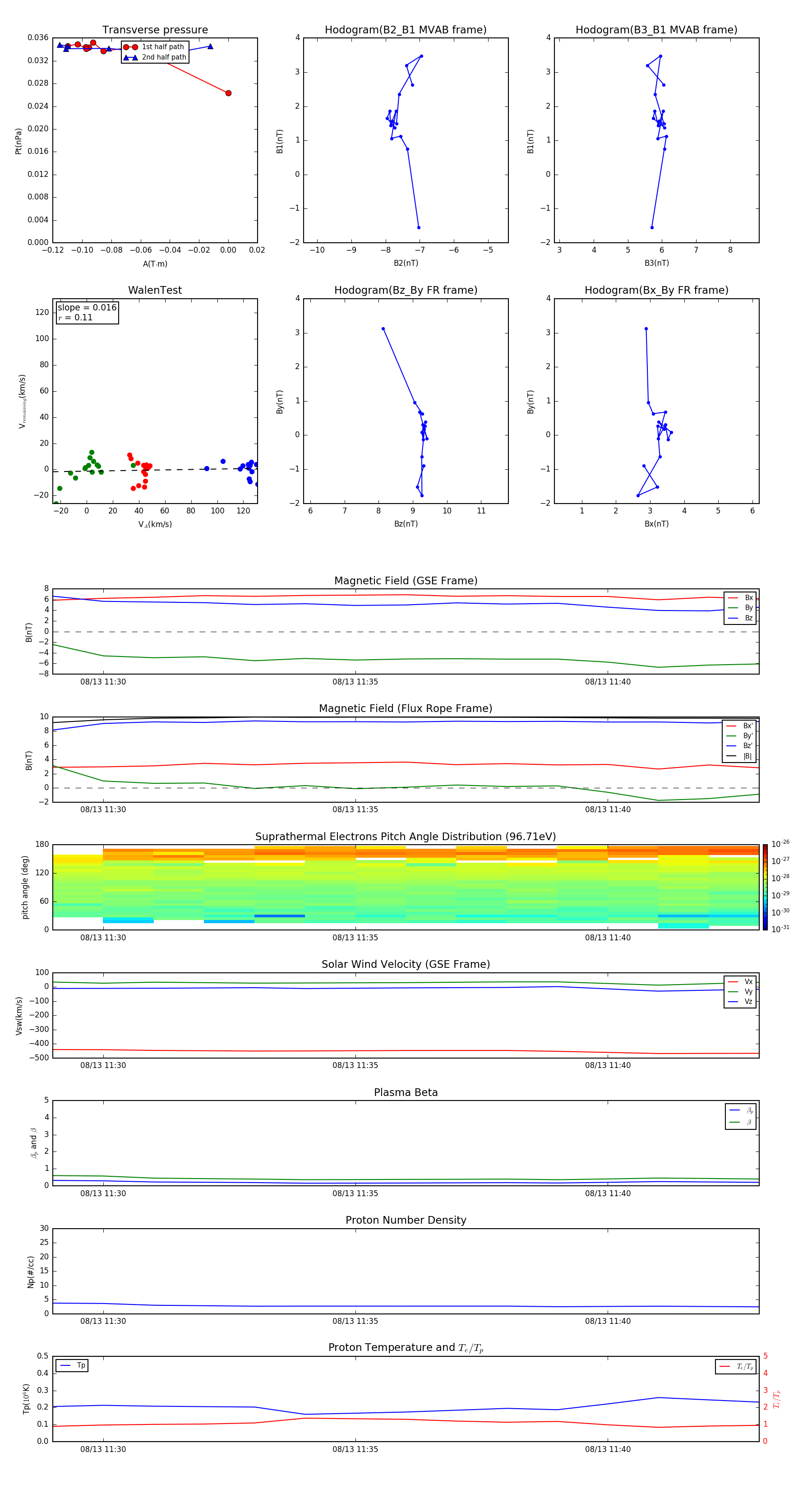This screenshot has height=1489, width=812.
Task: Select the 'slope = 0.016' annotation
Action: 87,308
